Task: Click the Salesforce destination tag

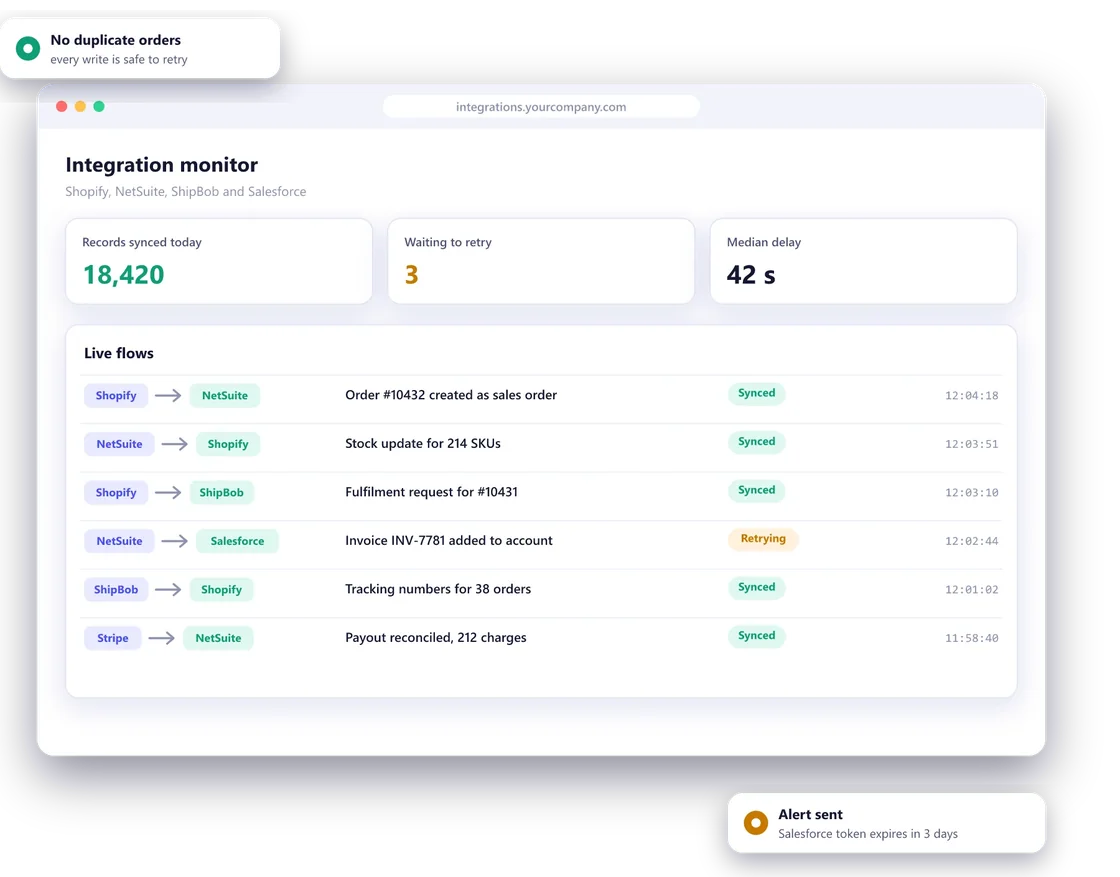Action: pyautogui.click(x=237, y=541)
